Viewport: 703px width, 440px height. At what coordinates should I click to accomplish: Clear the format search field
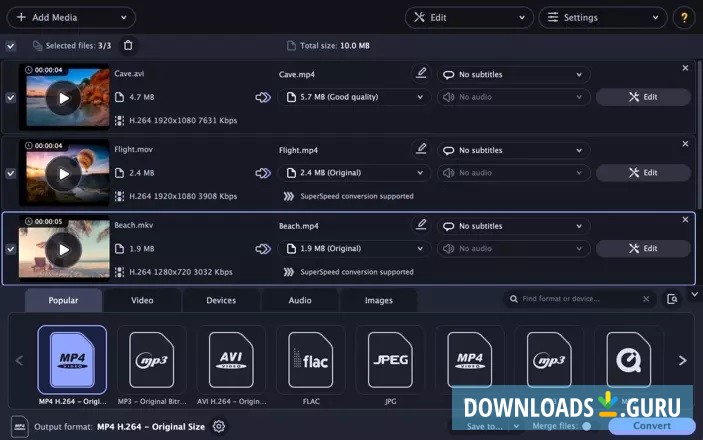pyautogui.click(x=646, y=299)
